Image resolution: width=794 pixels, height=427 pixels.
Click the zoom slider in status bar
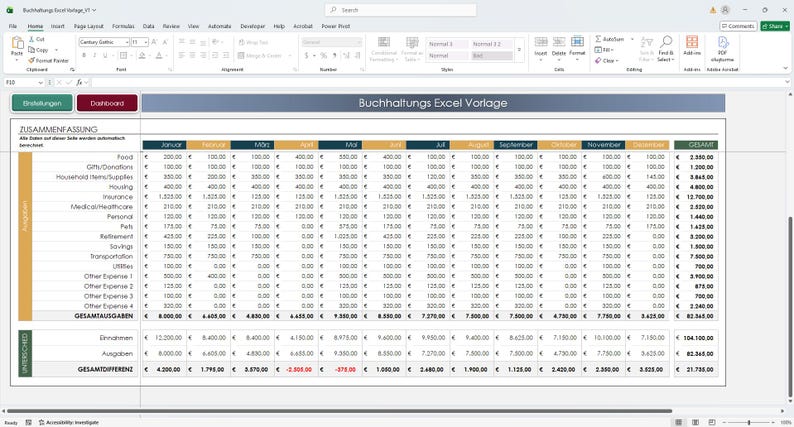pyautogui.click(x=748, y=422)
